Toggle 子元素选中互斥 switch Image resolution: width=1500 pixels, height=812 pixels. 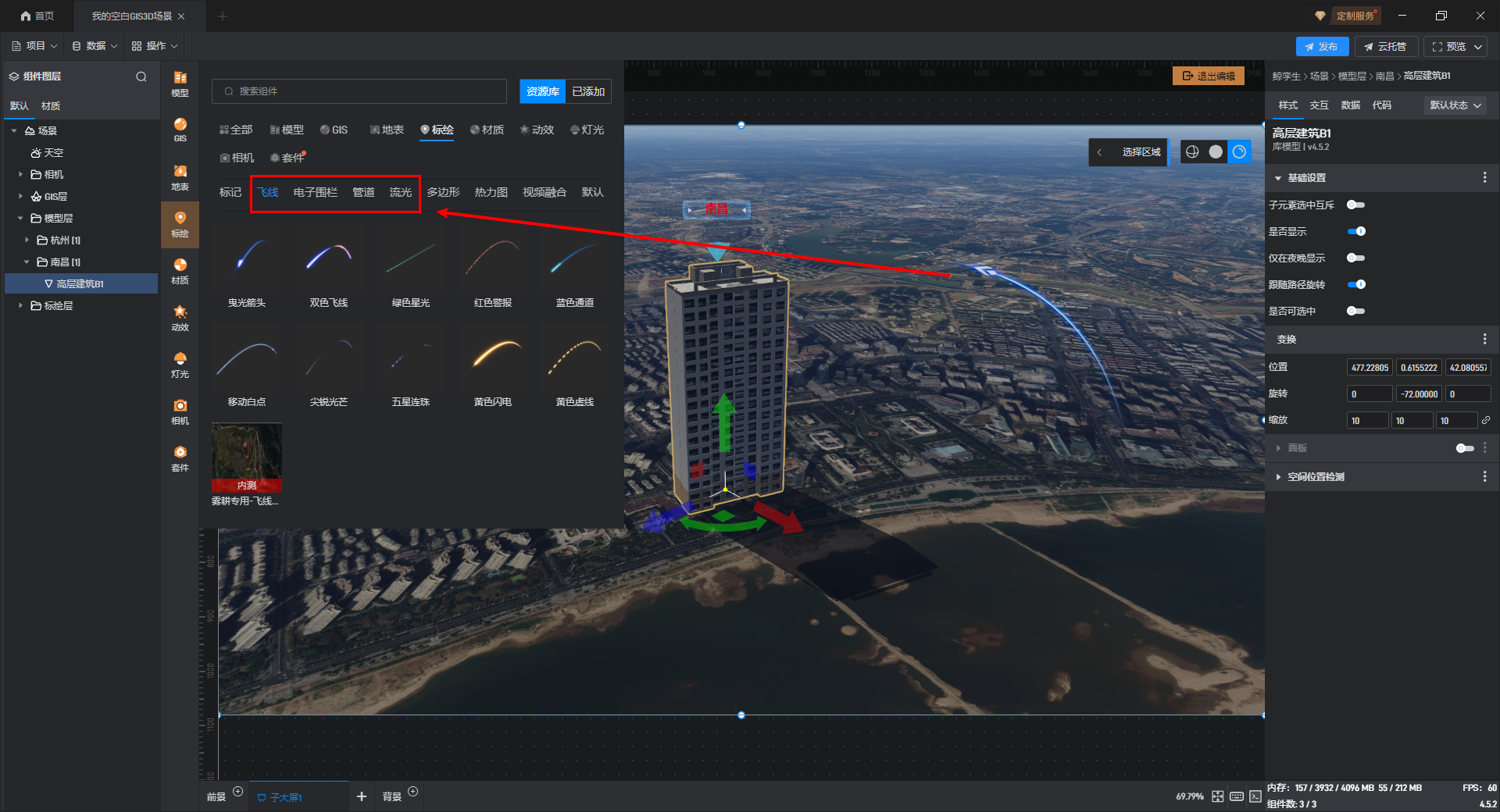pos(1355,205)
